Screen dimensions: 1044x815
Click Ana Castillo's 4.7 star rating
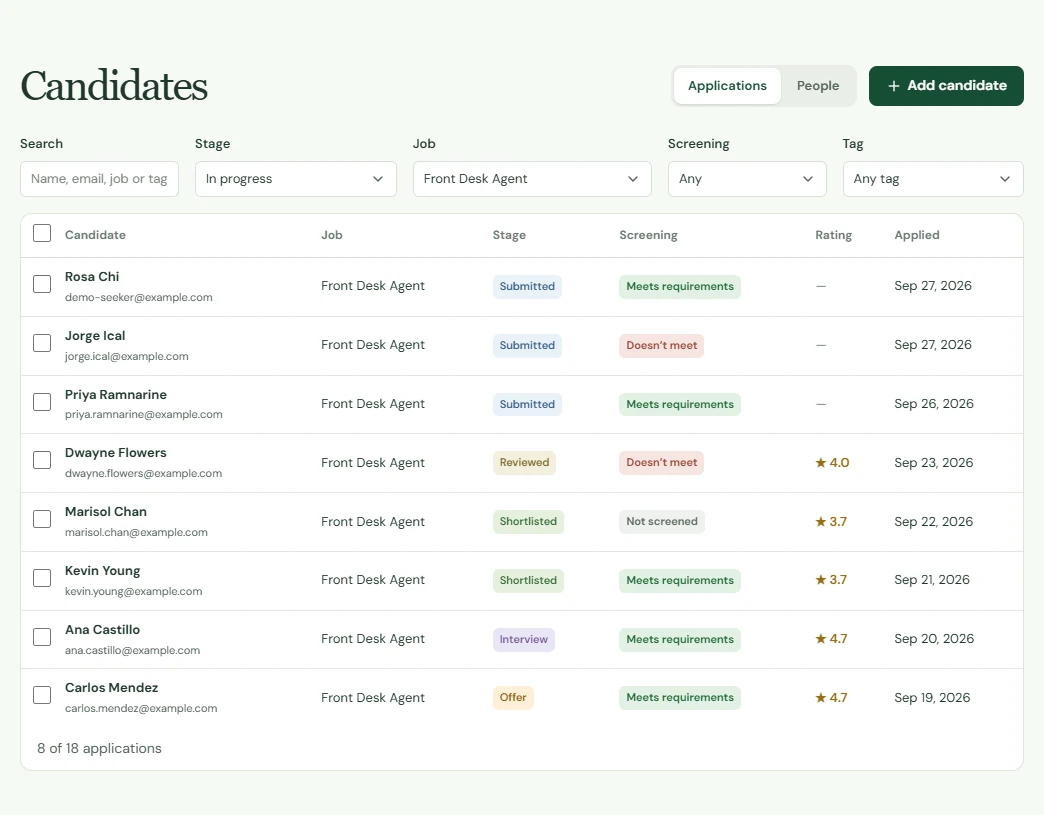point(832,639)
